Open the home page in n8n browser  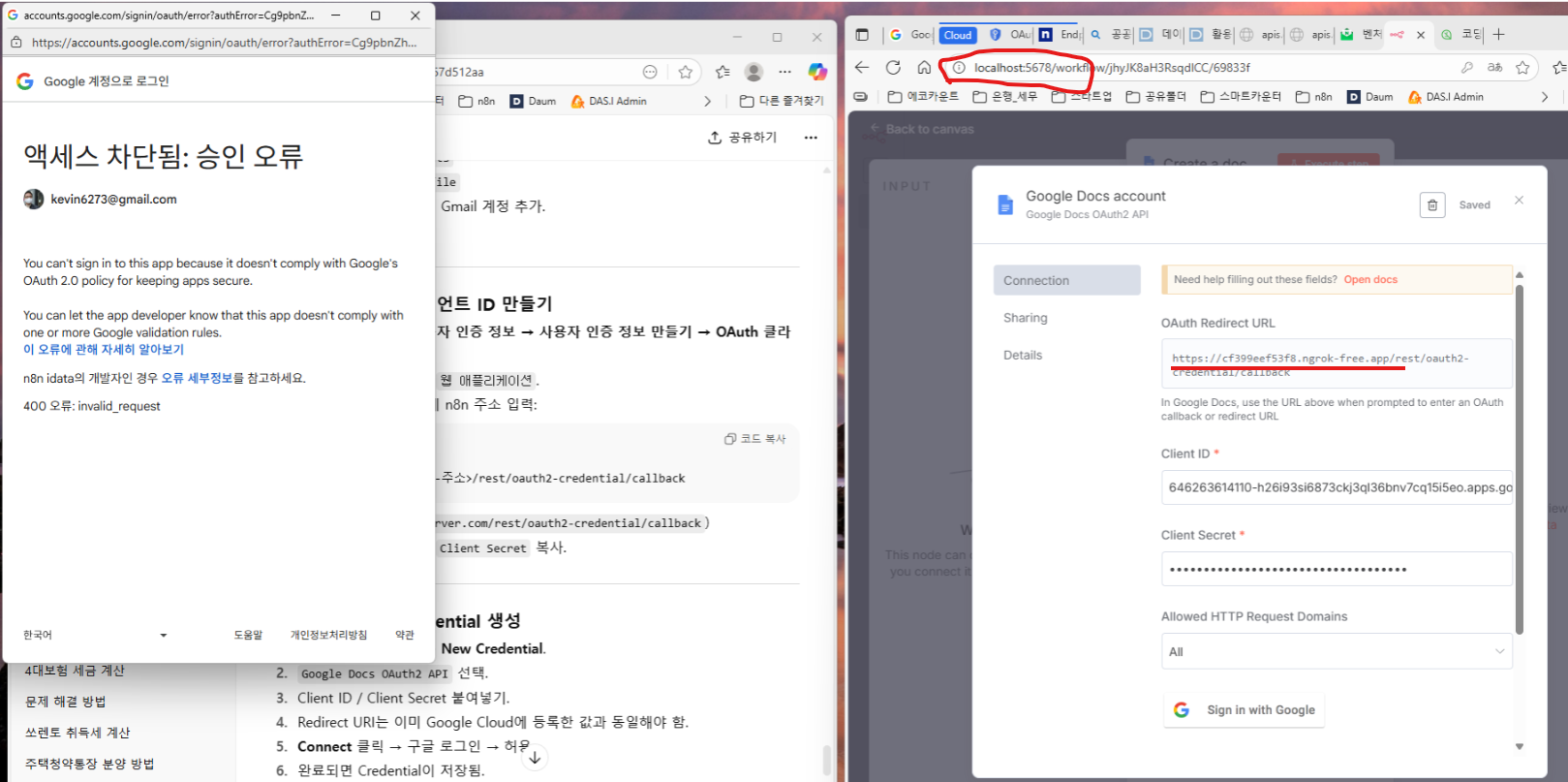click(924, 68)
